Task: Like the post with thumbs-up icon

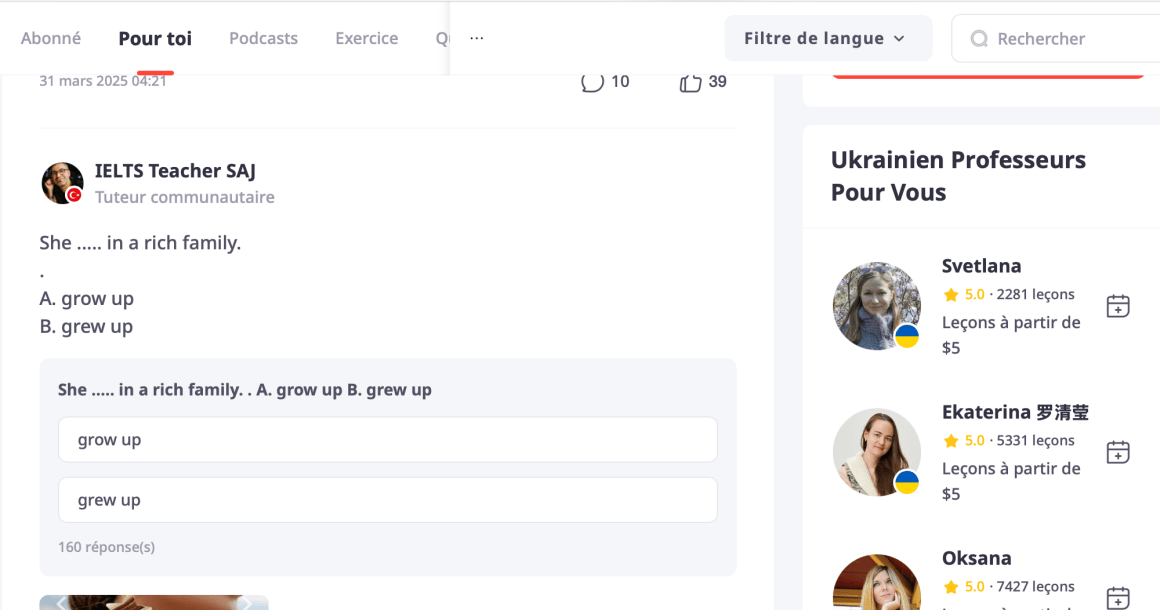Action: [690, 82]
